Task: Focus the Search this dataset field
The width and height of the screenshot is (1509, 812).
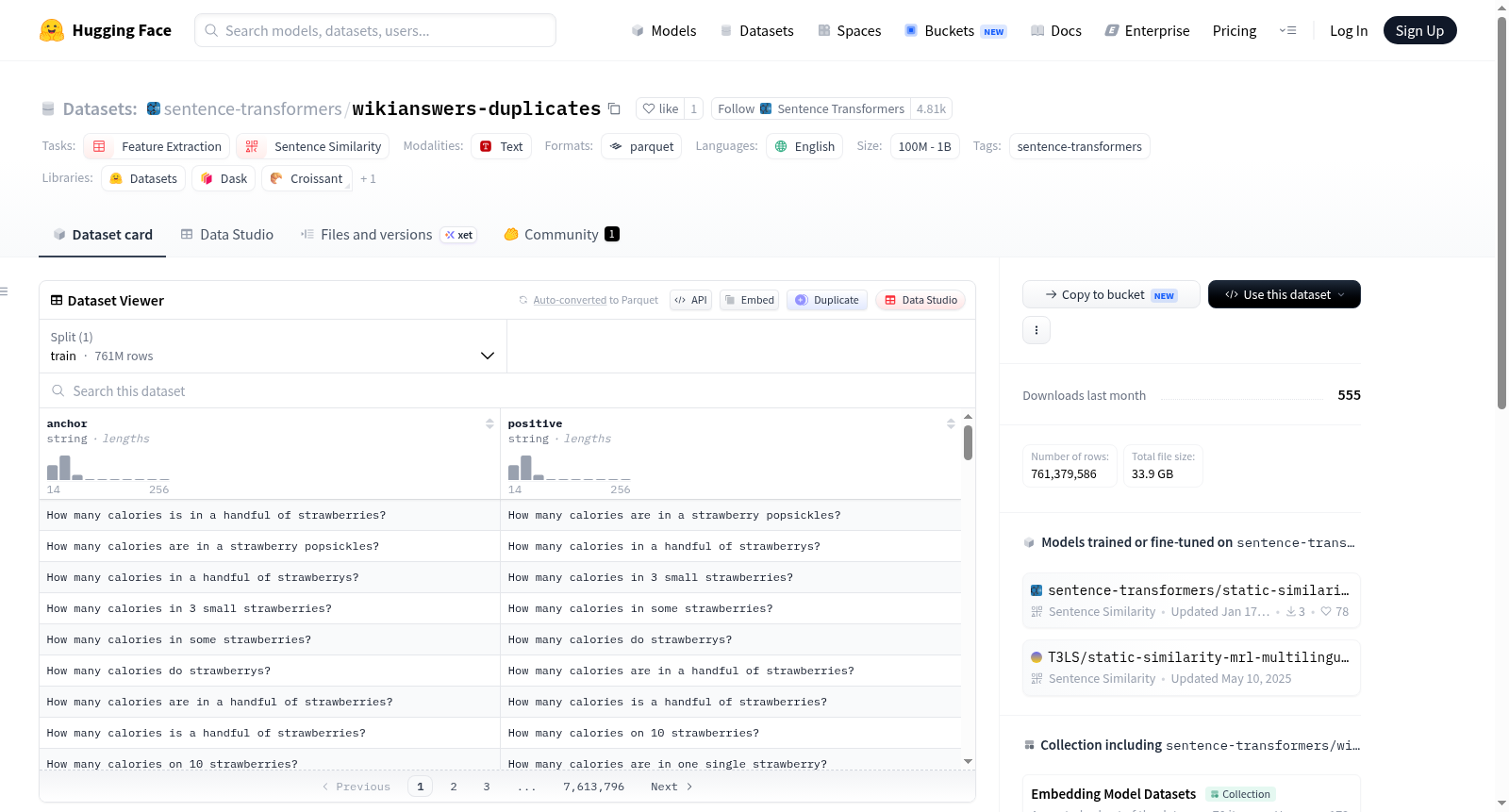Action: coord(507,390)
